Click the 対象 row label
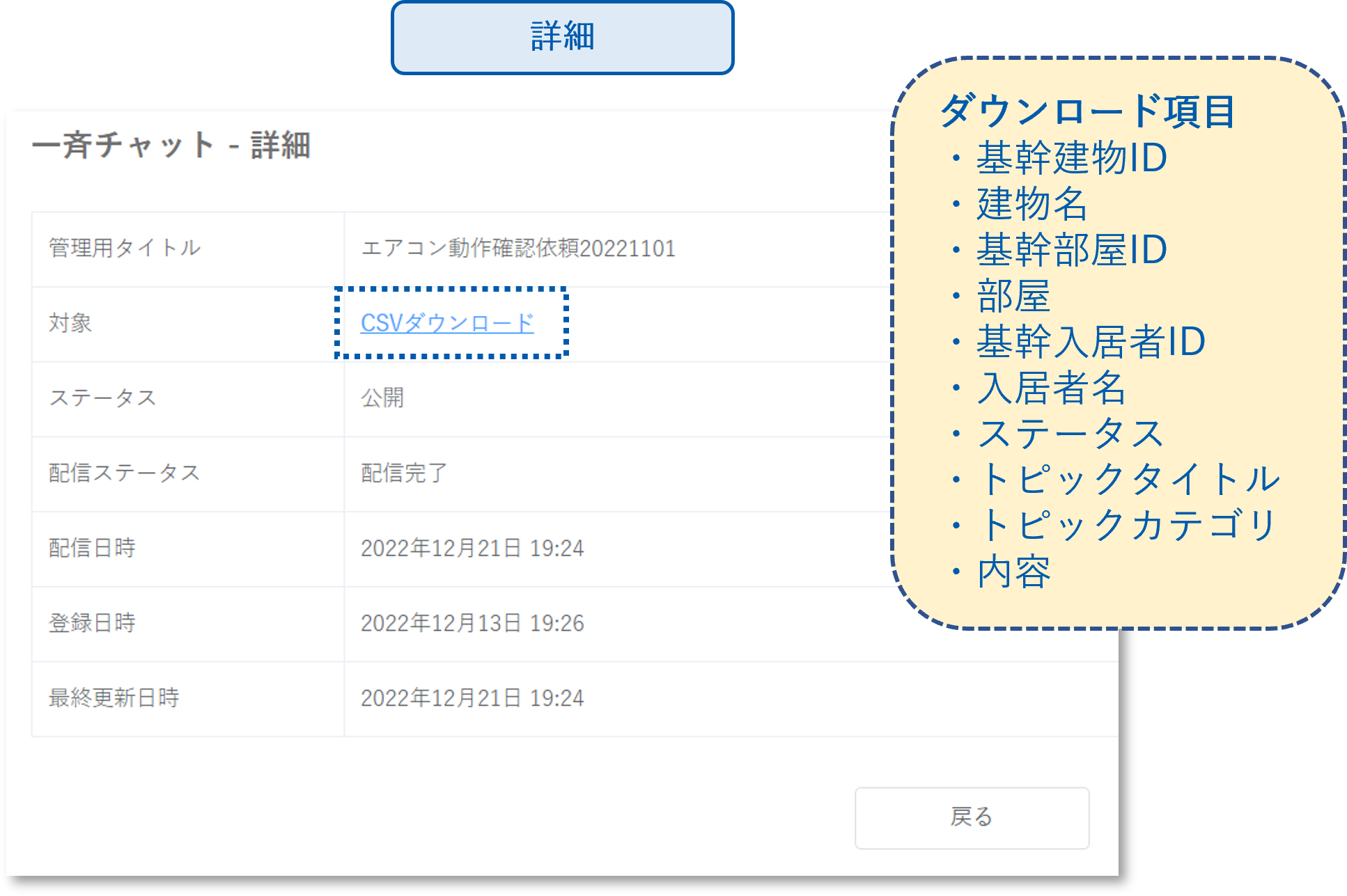 [70, 323]
